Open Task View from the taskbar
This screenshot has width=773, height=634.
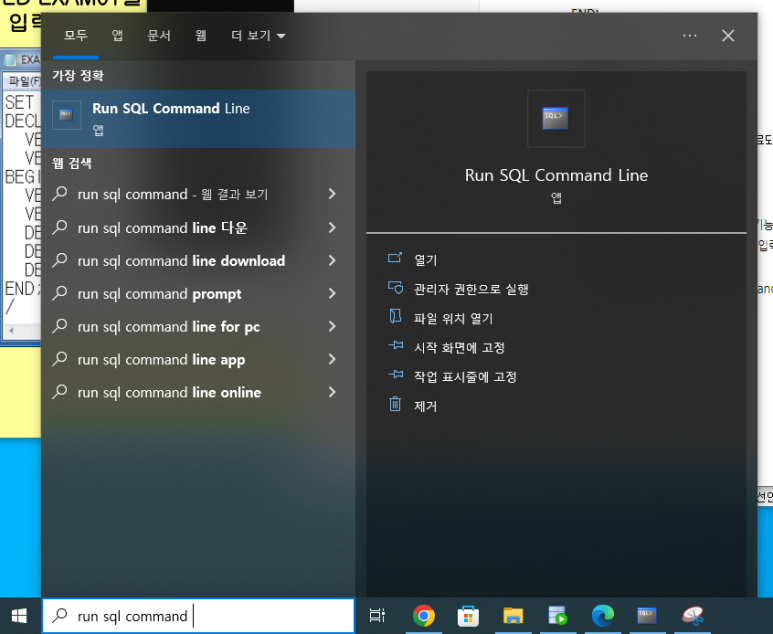pos(377,616)
